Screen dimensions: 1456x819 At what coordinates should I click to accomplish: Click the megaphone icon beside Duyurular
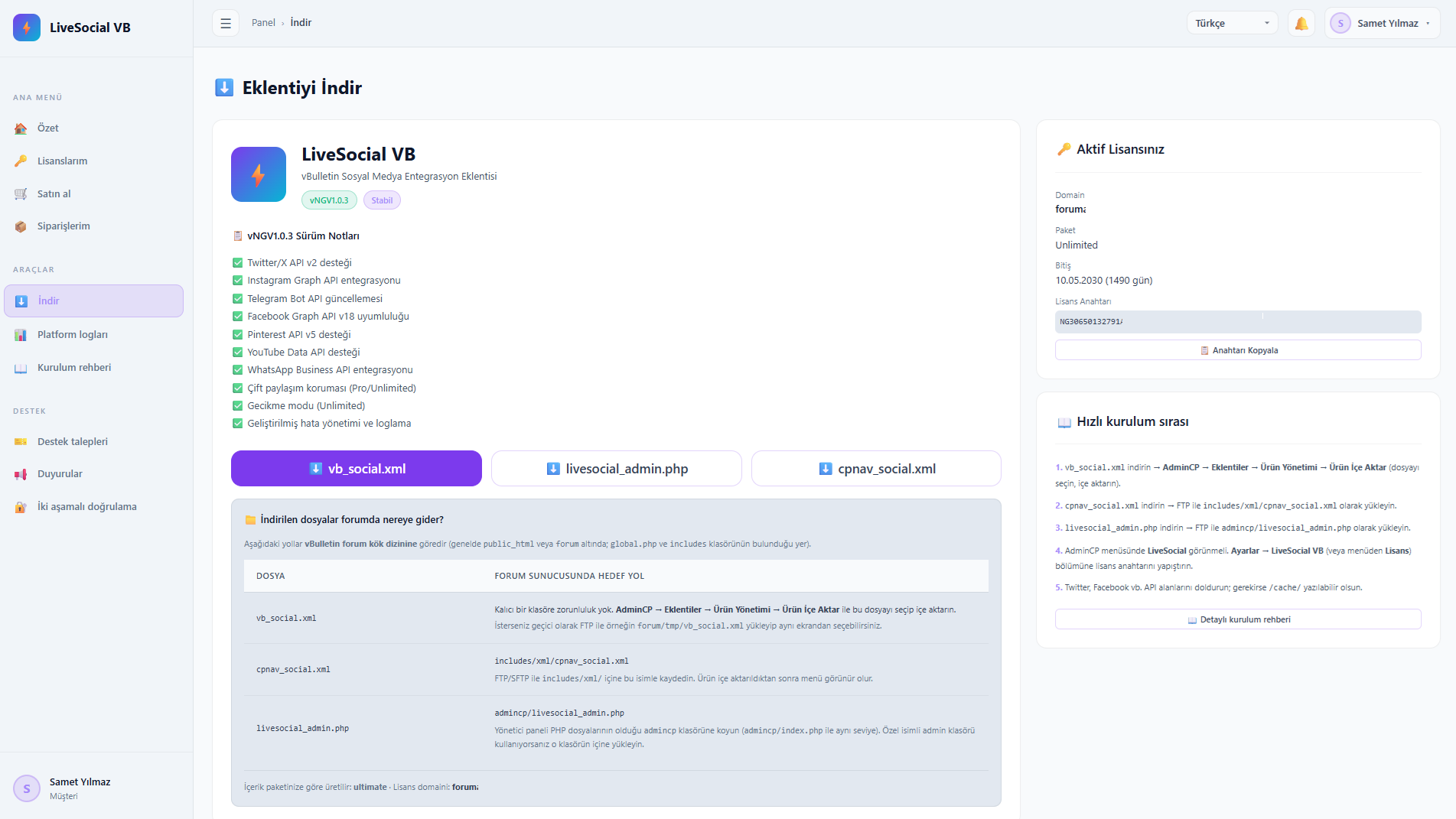[x=21, y=474]
